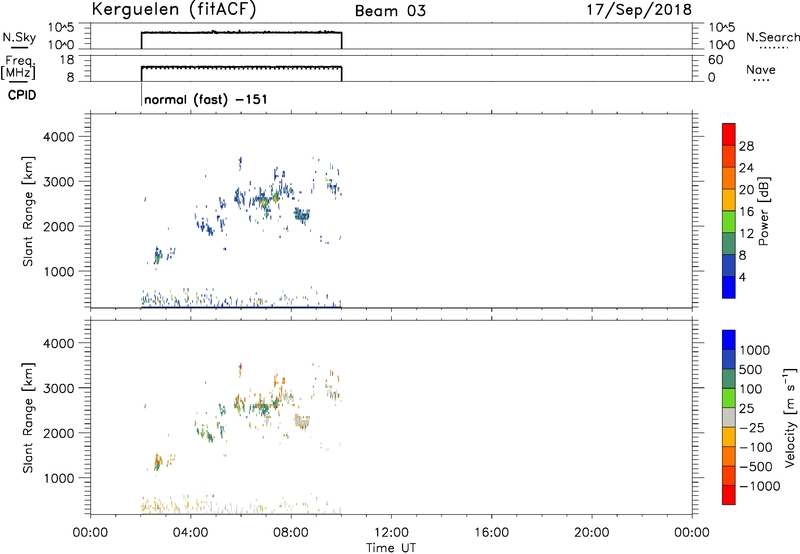The height and width of the screenshot is (554, 800).
Task: Click the "Time UT" axis title
Action: [x=391, y=548]
